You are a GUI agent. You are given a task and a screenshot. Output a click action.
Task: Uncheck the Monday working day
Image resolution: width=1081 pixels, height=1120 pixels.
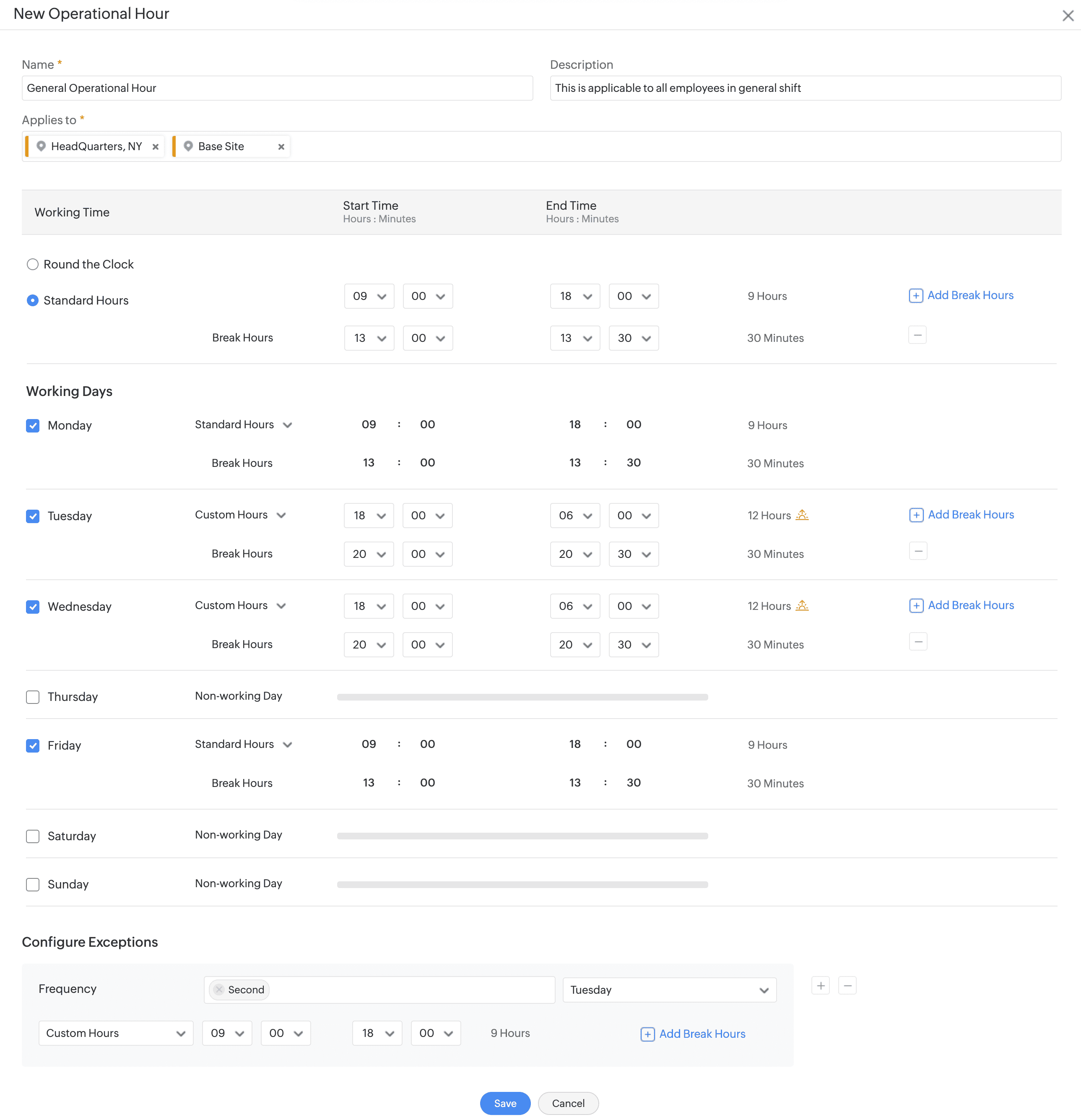tap(33, 426)
